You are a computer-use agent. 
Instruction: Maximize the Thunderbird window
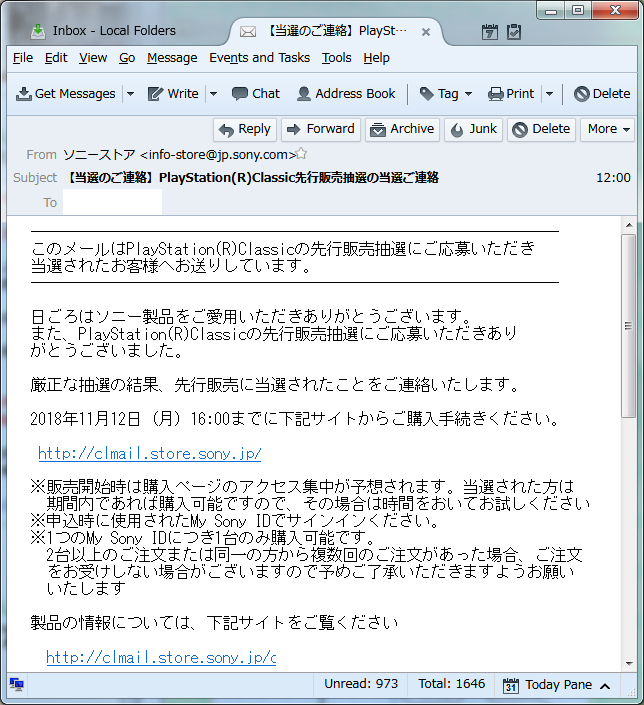coord(578,11)
